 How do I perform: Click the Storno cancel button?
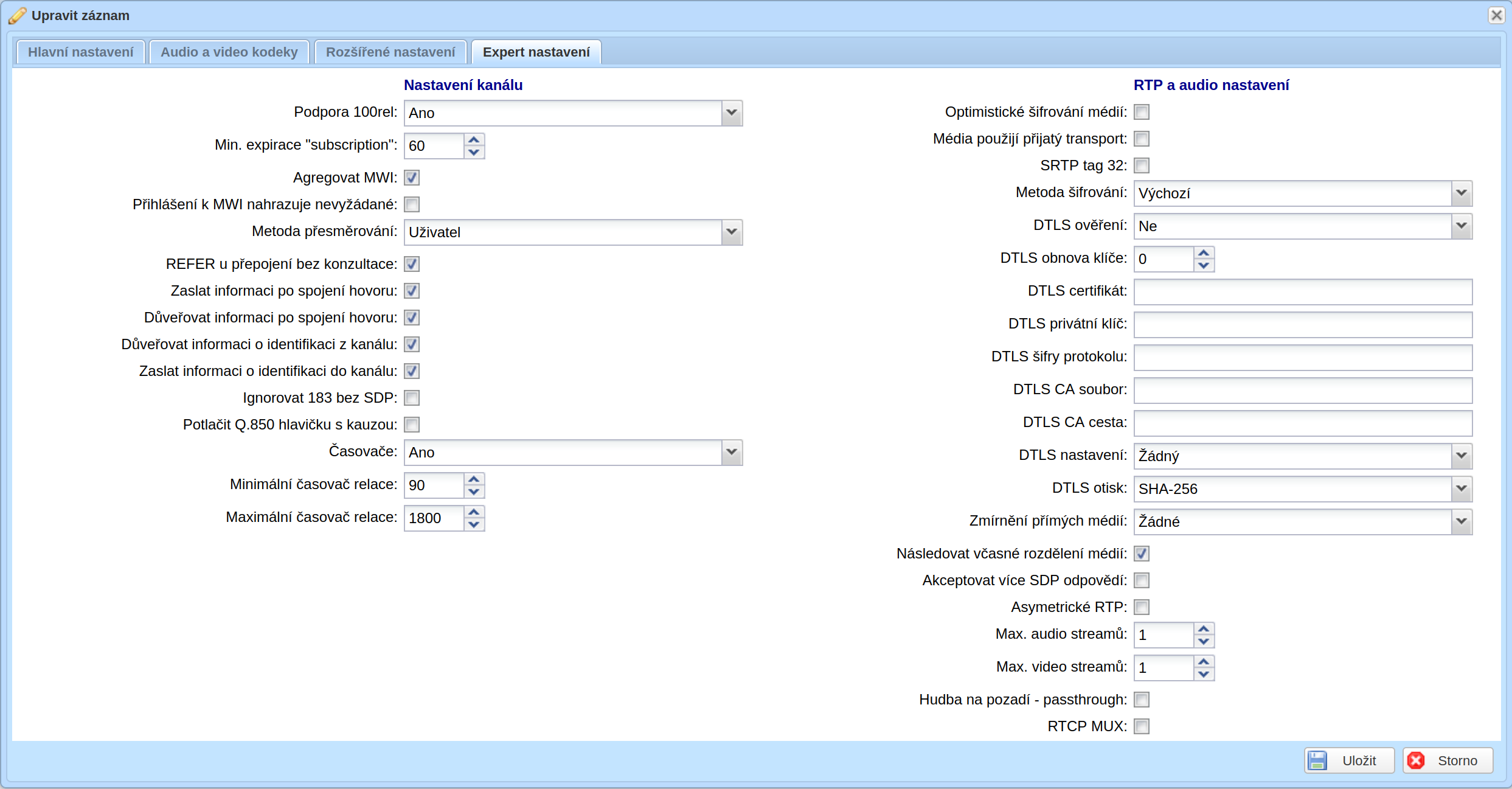point(1448,760)
